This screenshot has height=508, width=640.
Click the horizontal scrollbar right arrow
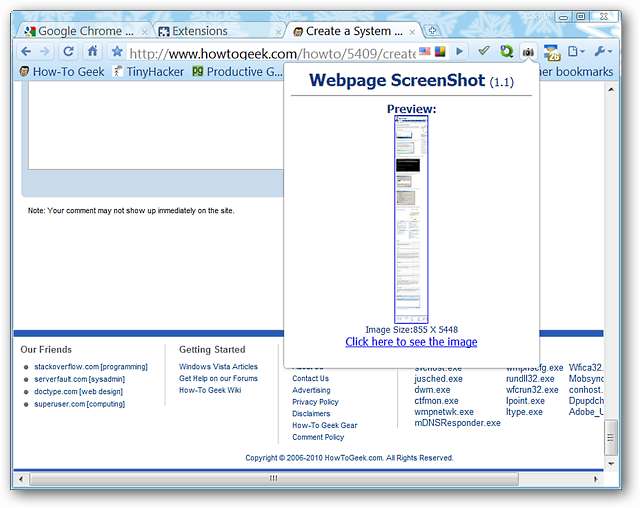click(596, 479)
